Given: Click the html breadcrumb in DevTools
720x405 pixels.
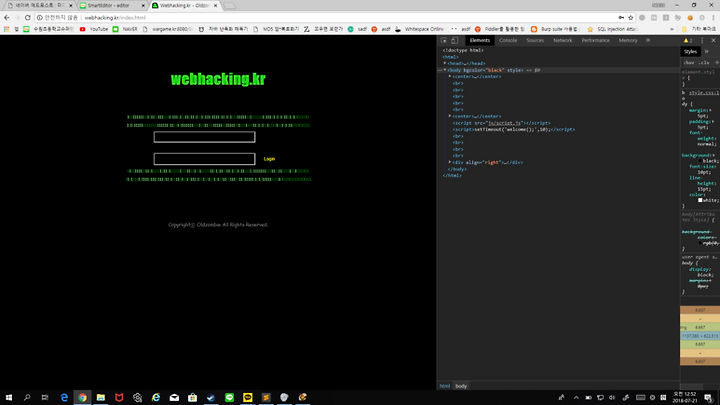Looking at the screenshot, I should click(x=444, y=386).
